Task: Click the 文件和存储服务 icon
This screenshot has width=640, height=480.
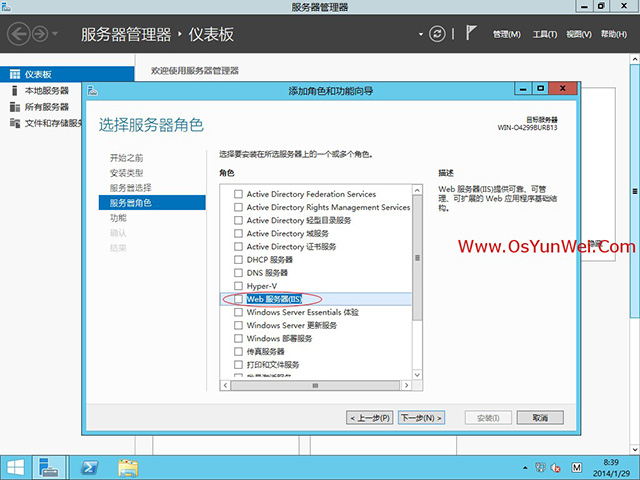Action: (15, 123)
